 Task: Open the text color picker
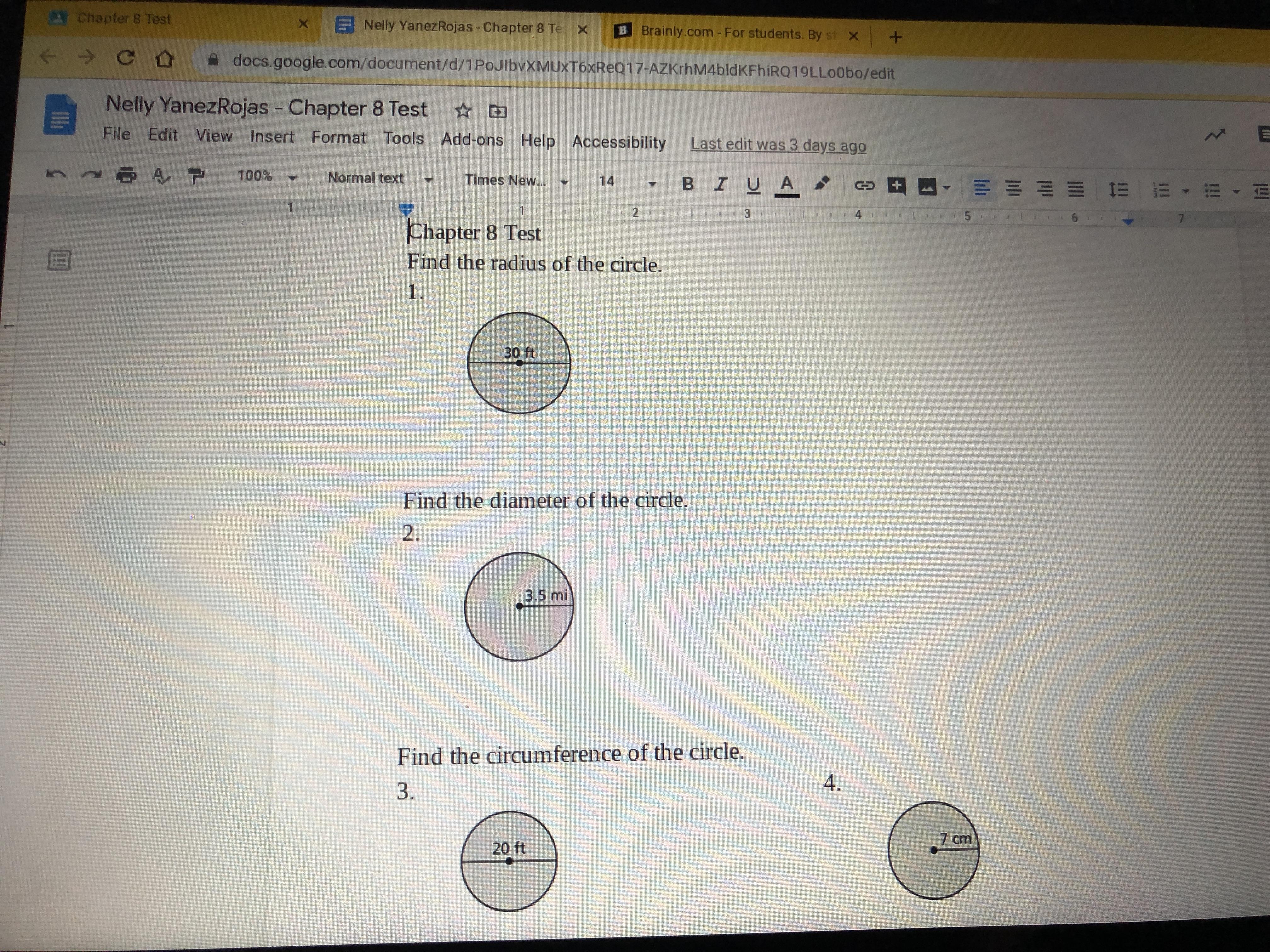coord(787,185)
